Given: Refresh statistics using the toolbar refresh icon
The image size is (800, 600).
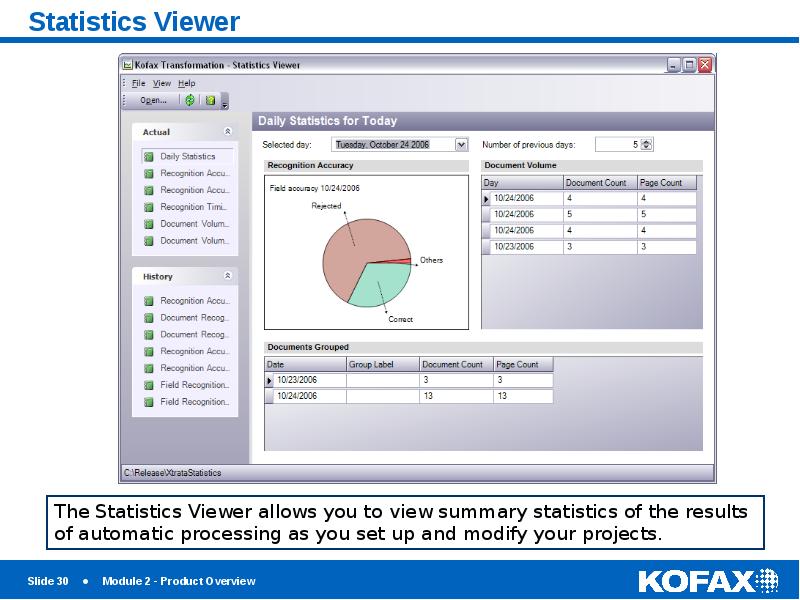Looking at the screenshot, I should pos(190,99).
